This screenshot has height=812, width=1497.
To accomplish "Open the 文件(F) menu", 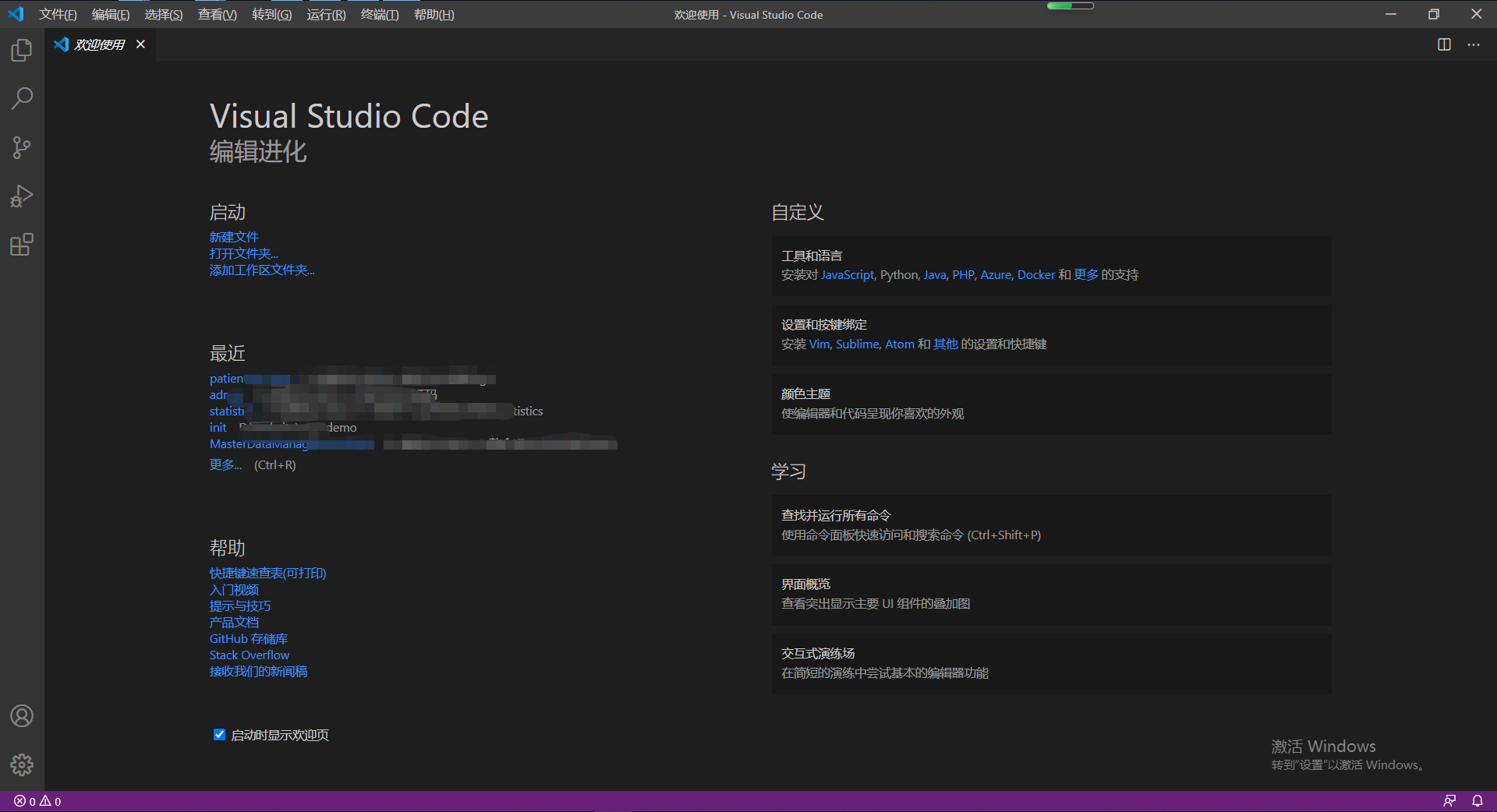I will point(58,14).
